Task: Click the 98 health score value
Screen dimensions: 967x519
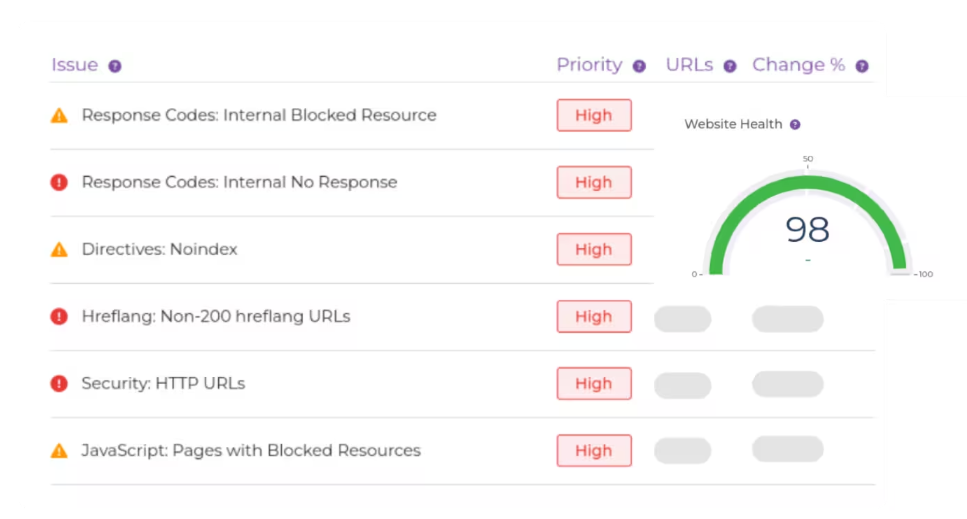Action: pyautogui.click(x=807, y=230)
